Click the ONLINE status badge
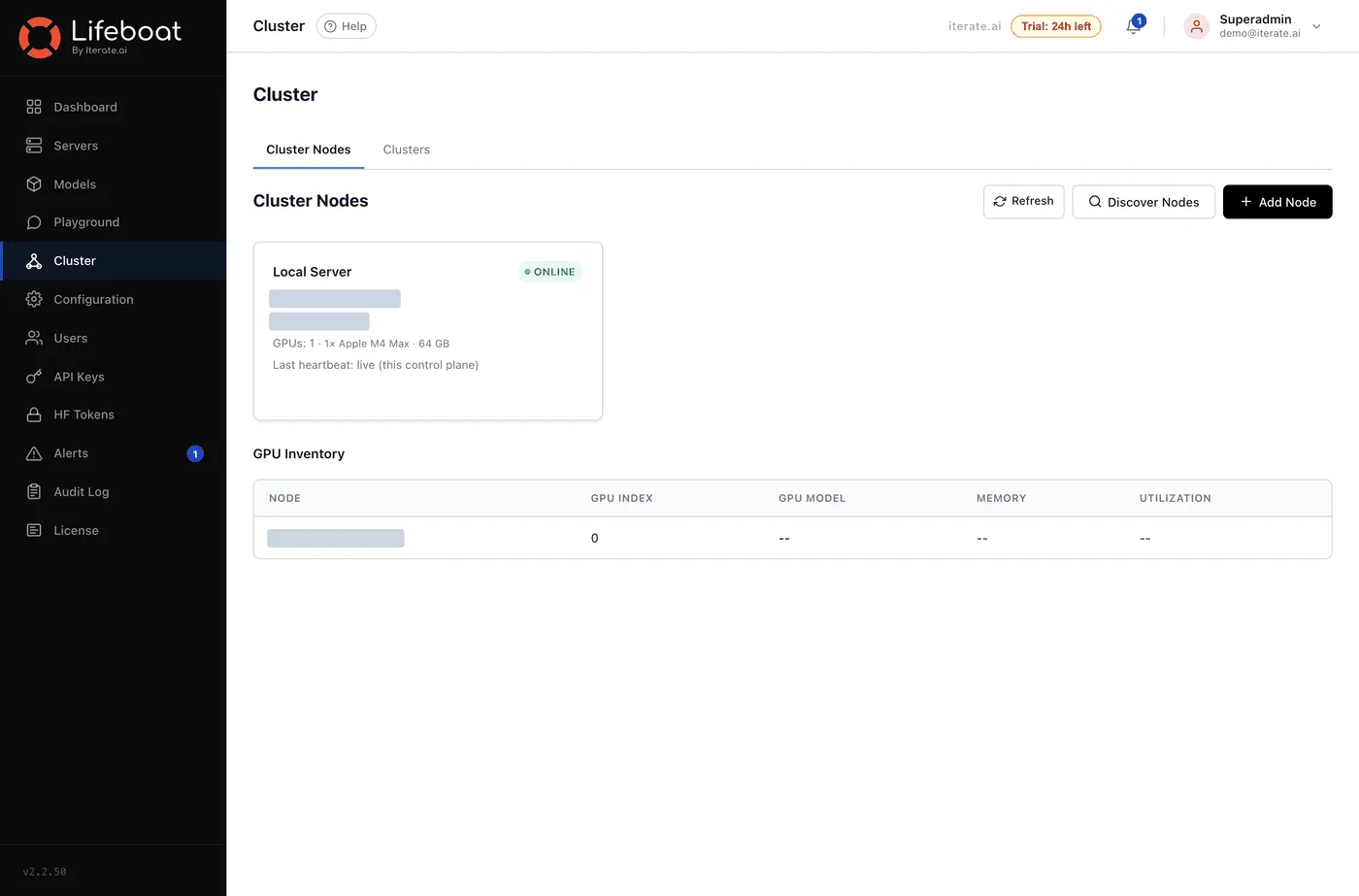Screen dimensions: 1359x896 tap(550, 272)
